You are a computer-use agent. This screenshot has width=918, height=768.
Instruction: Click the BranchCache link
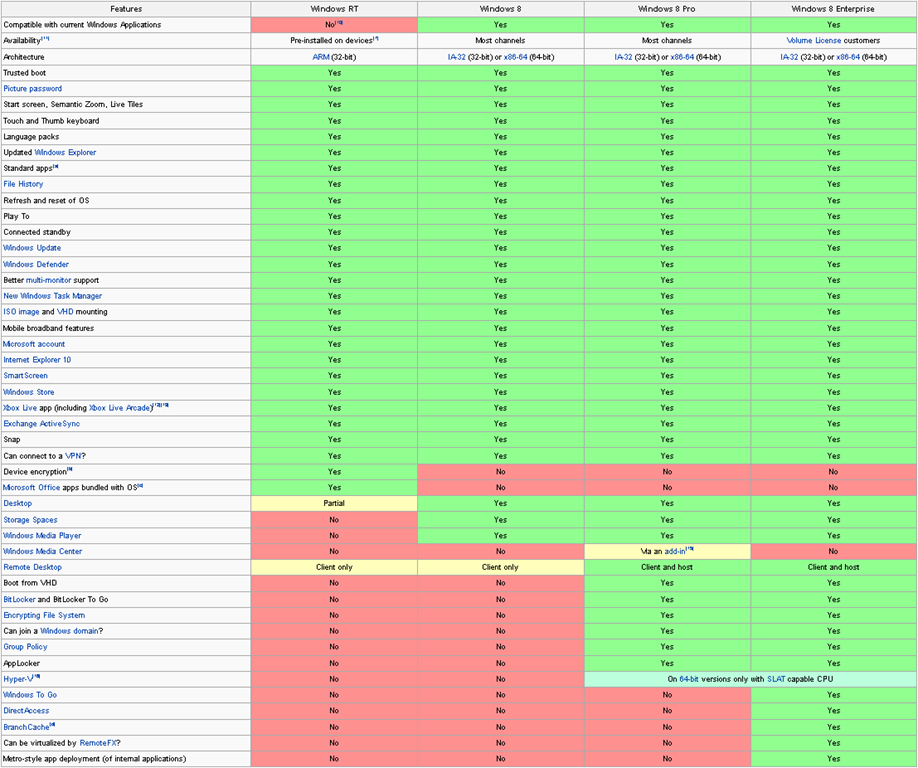[x=26, y=726]
